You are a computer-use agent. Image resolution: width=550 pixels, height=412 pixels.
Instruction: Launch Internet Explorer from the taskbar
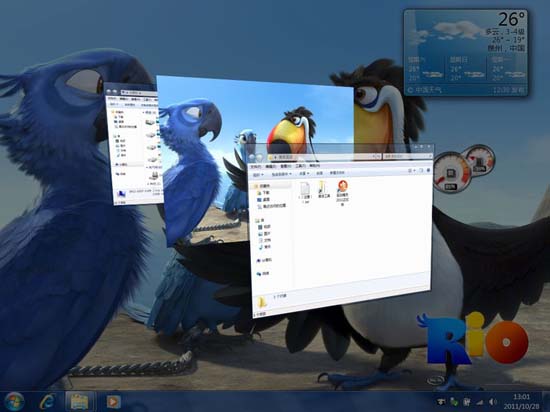pos(47,401)
